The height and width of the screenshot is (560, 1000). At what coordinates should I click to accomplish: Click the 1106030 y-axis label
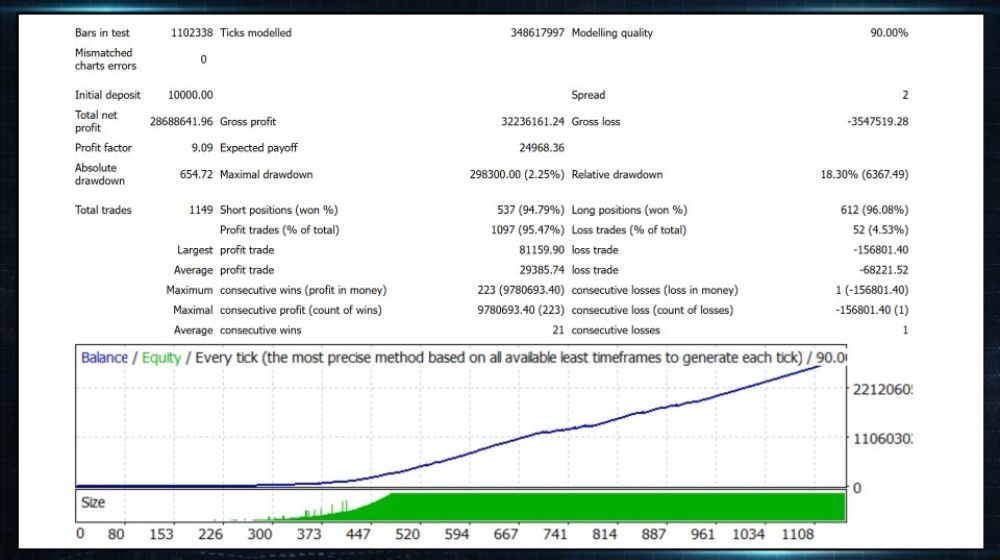(x=883, y=439)
